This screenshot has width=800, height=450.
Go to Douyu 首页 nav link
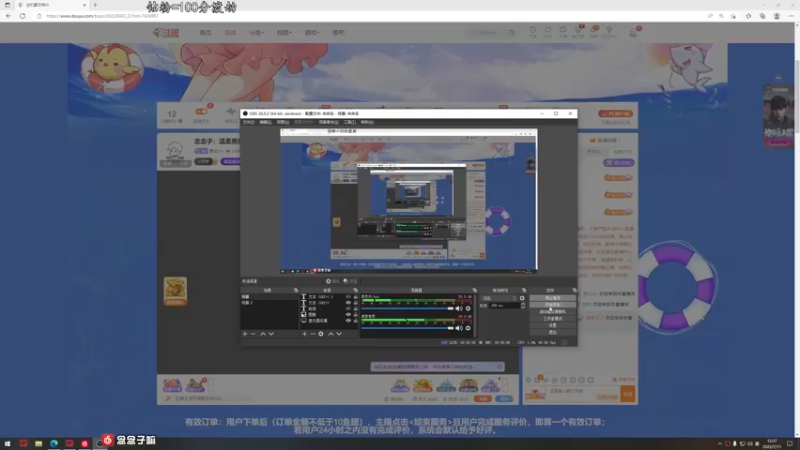click(205, 33)
